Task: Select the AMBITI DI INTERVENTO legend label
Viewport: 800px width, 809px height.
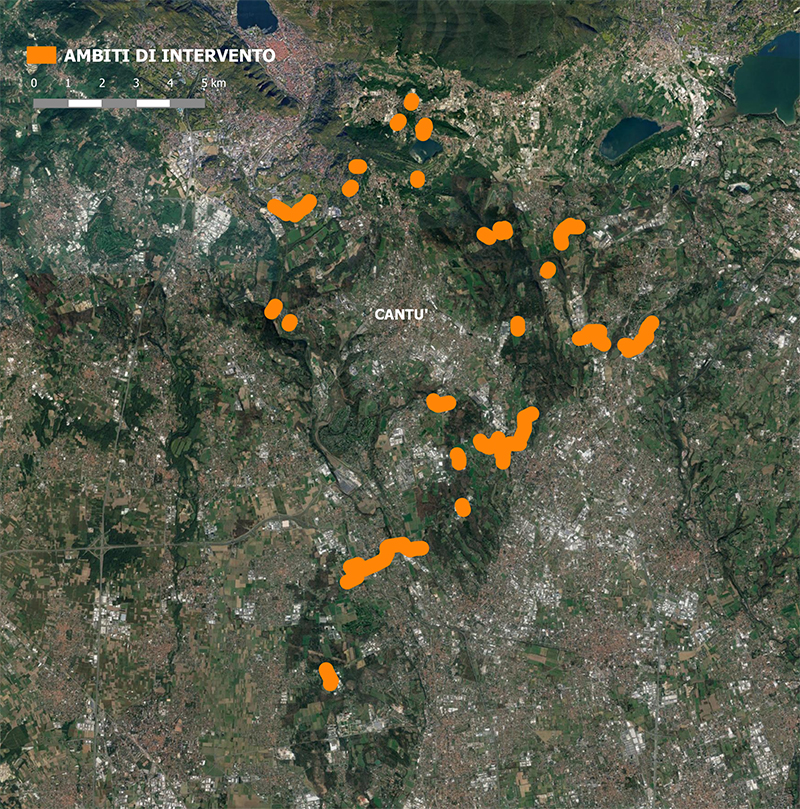Action: point(169,56)
